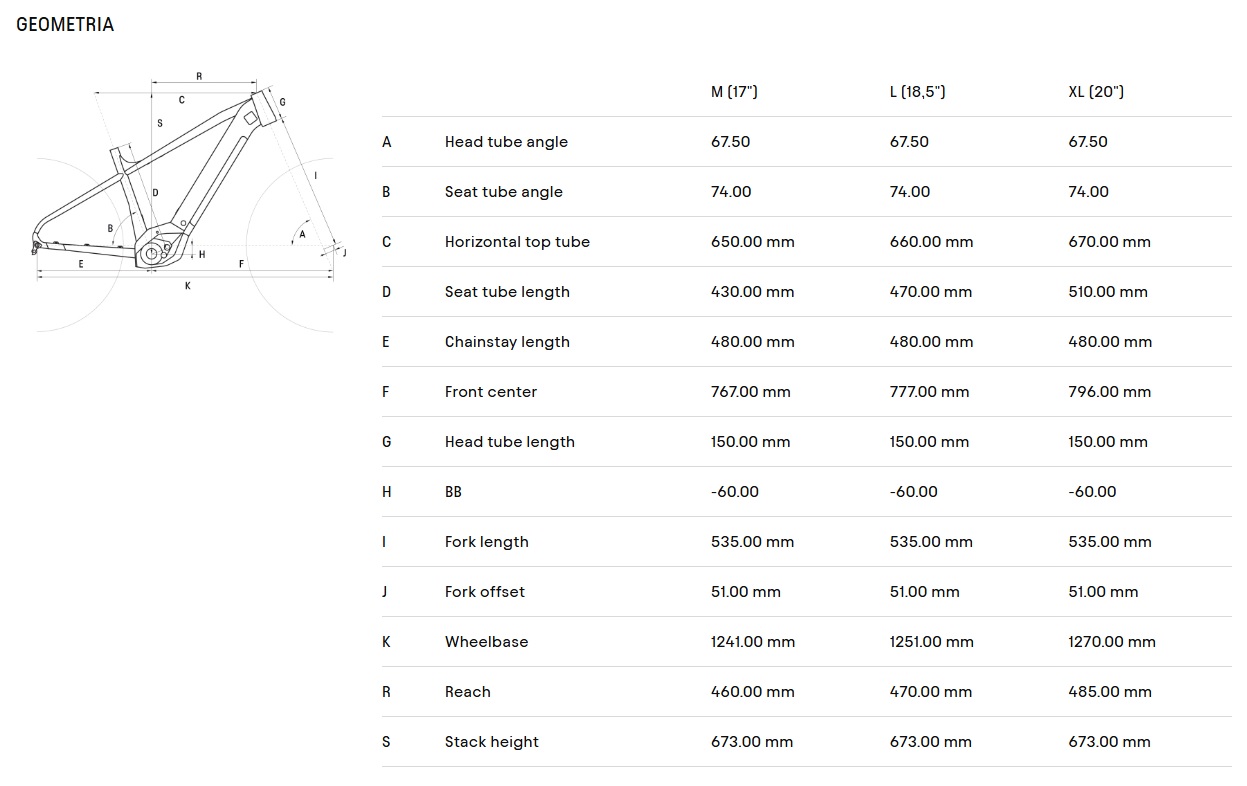Click the Fork offset row label
The width and height of the screenshot is (1247, 786).
click(485, 592)
